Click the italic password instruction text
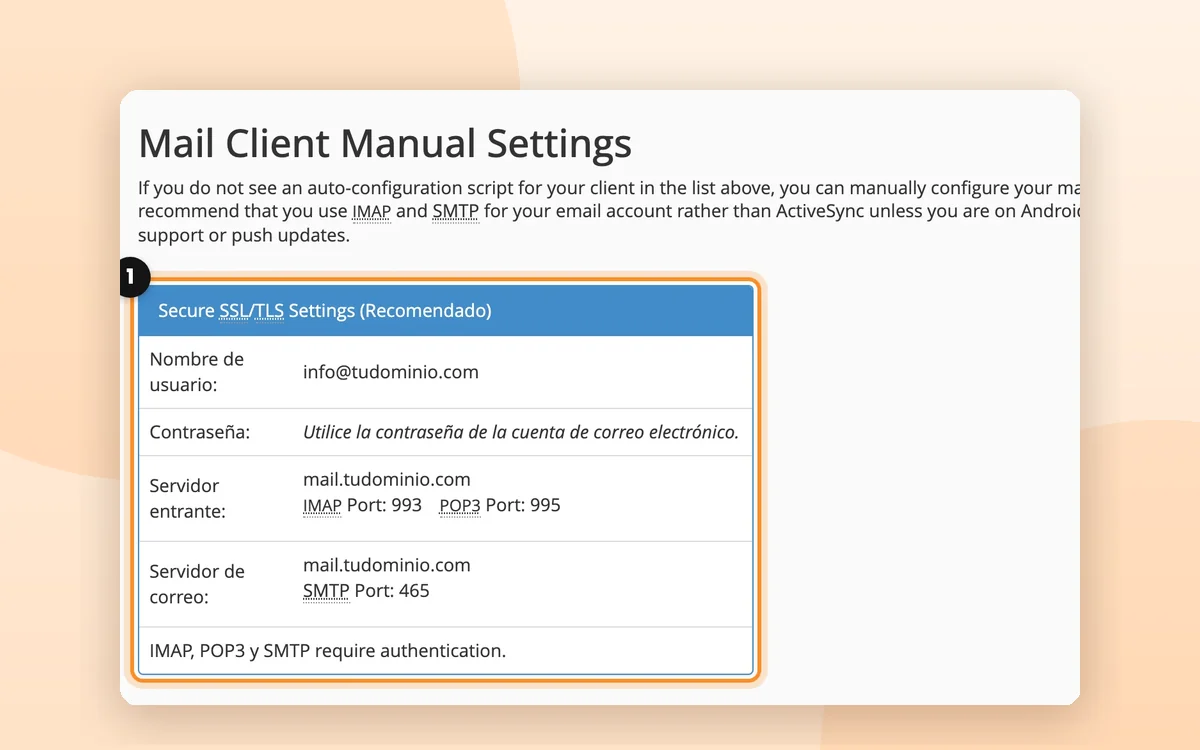1200x750 pixels. (521, 433)
